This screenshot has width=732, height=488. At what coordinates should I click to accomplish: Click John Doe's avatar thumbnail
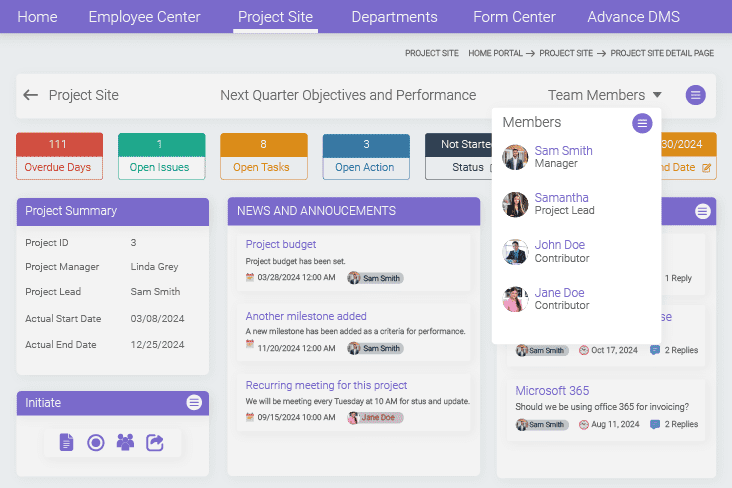515,252
